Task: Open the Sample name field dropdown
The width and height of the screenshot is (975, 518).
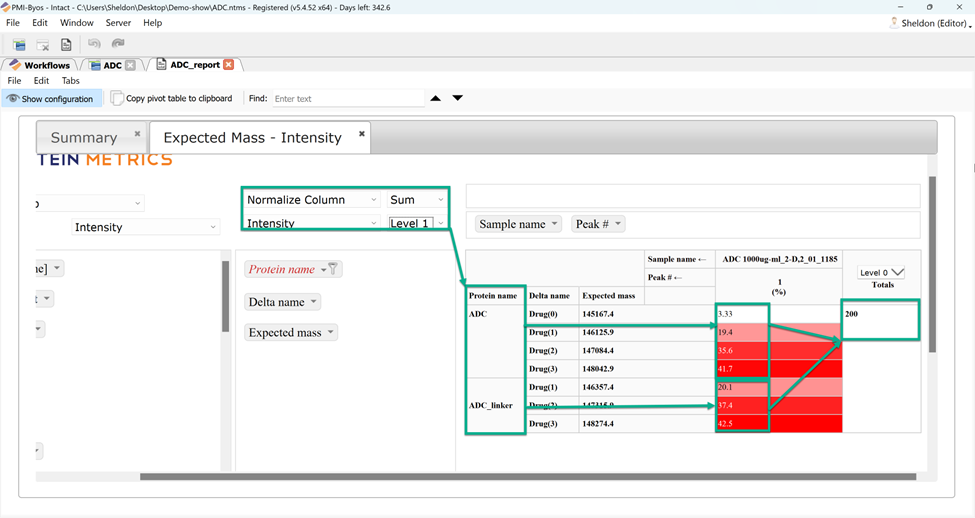Action: (x=518, y=224)
